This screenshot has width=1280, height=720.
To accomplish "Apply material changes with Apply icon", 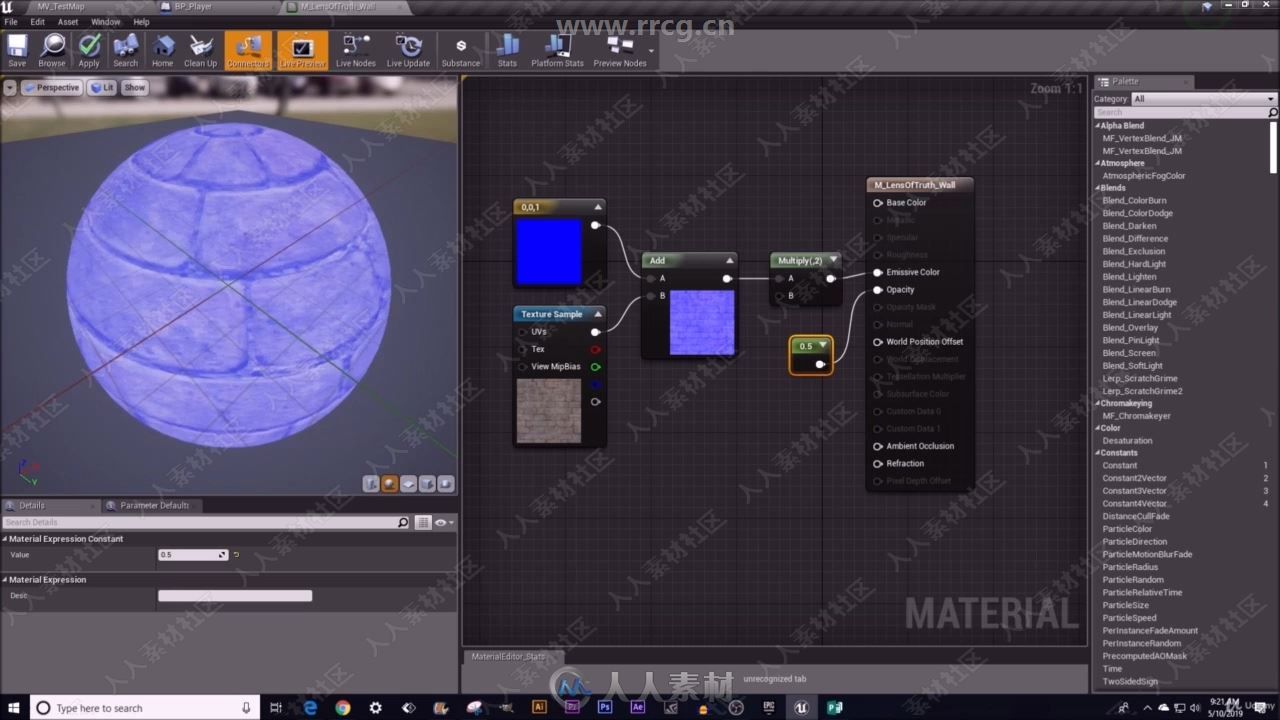I will [x=89, y=50].
